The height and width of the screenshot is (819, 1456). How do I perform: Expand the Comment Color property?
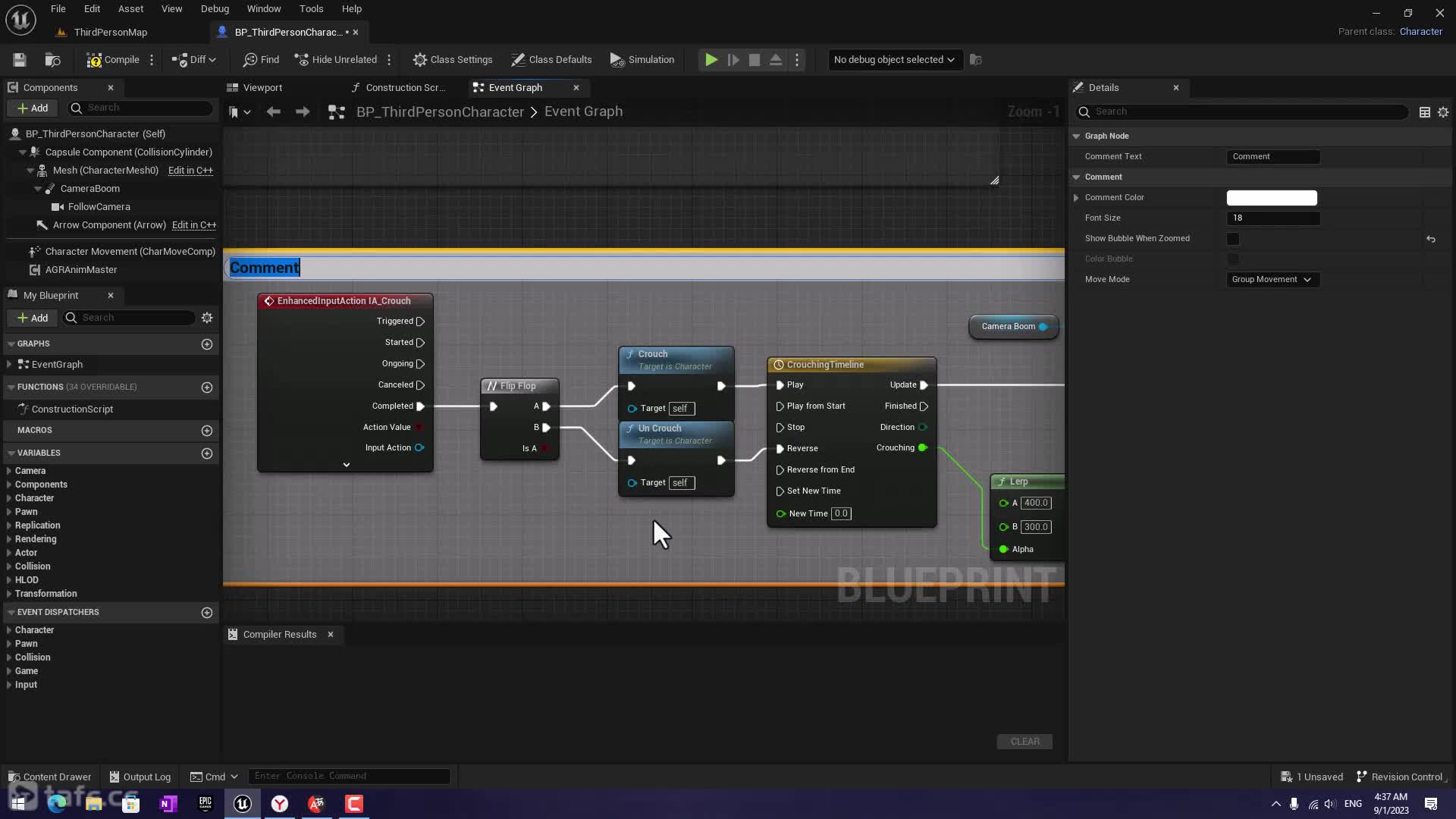coord(1076,198)
